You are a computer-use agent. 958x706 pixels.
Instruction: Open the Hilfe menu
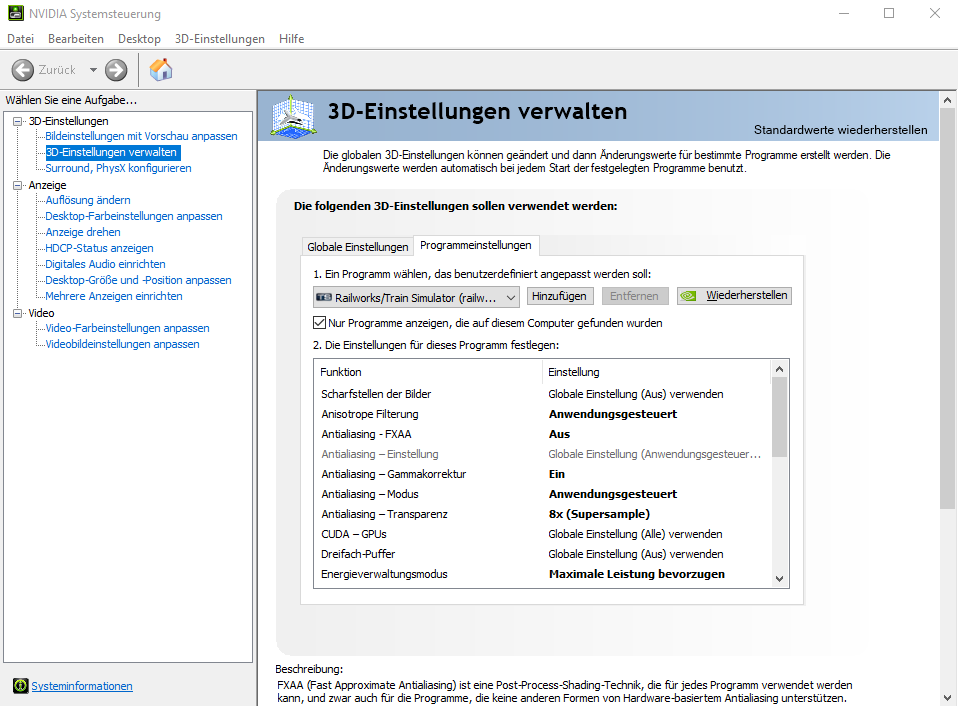pyautogui.click(x=292, y=39)
